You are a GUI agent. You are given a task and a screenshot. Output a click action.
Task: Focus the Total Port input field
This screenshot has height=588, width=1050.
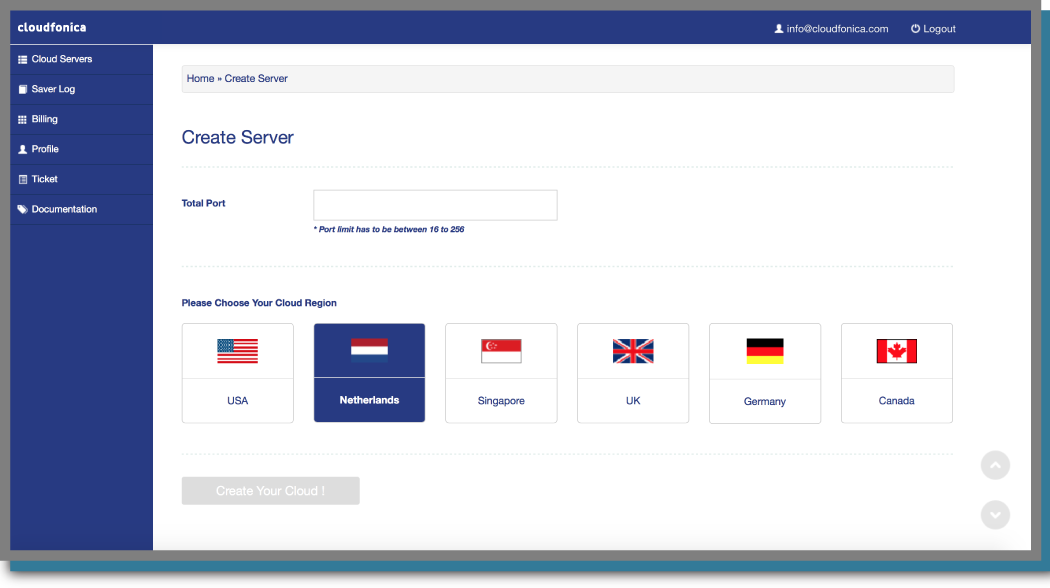point(435,205)
